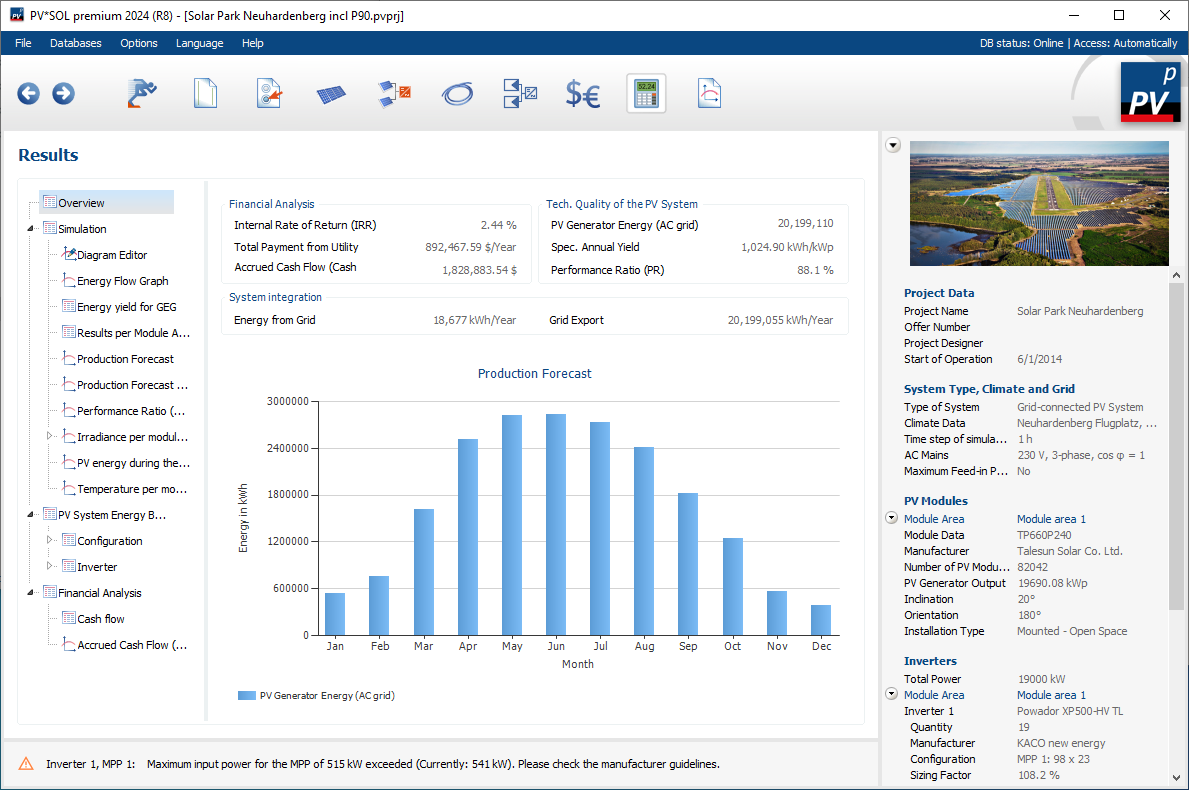Open the system type and climate icon

coord(269,94)
